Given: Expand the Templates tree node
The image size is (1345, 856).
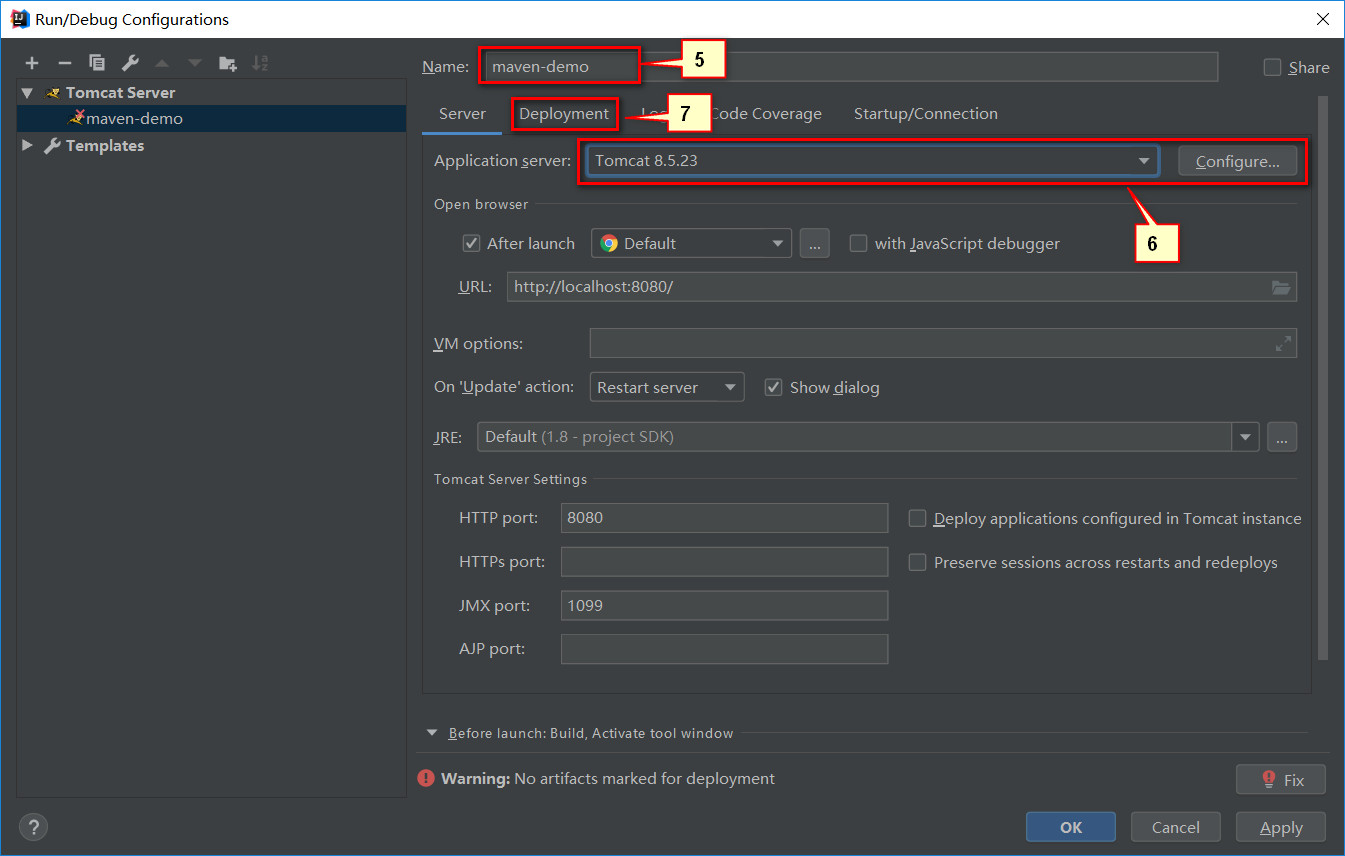Looking at the screenshot, I should tap(28, 146).
